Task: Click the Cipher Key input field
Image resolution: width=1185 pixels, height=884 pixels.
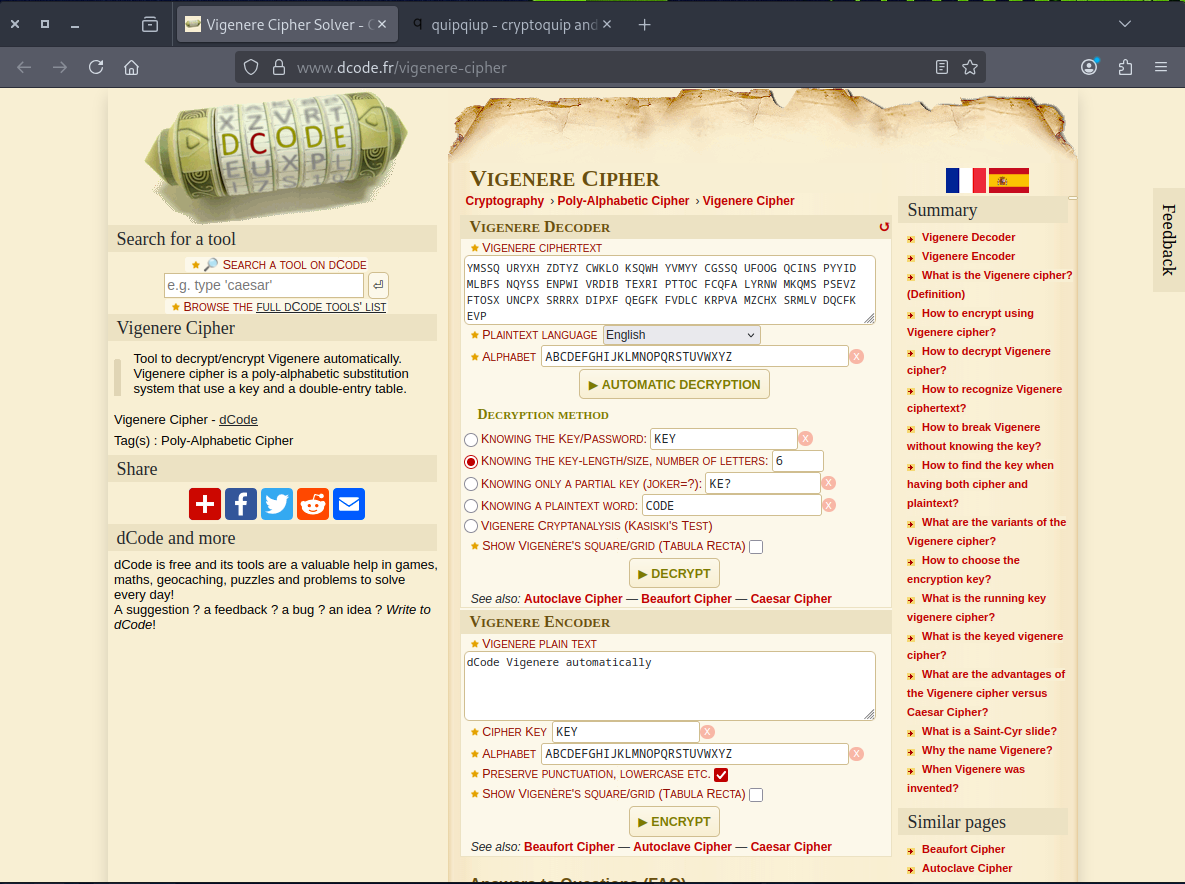Action: [x=625, y=732]
